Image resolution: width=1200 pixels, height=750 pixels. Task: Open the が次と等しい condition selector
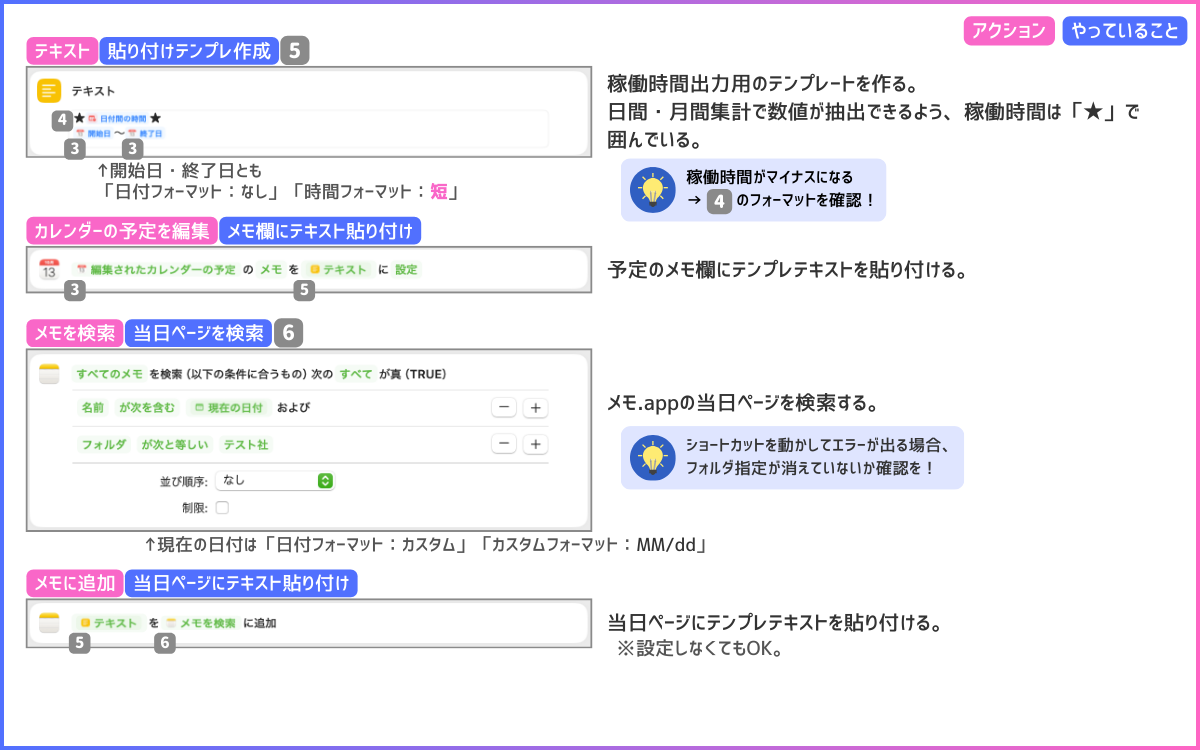point(174,444)
